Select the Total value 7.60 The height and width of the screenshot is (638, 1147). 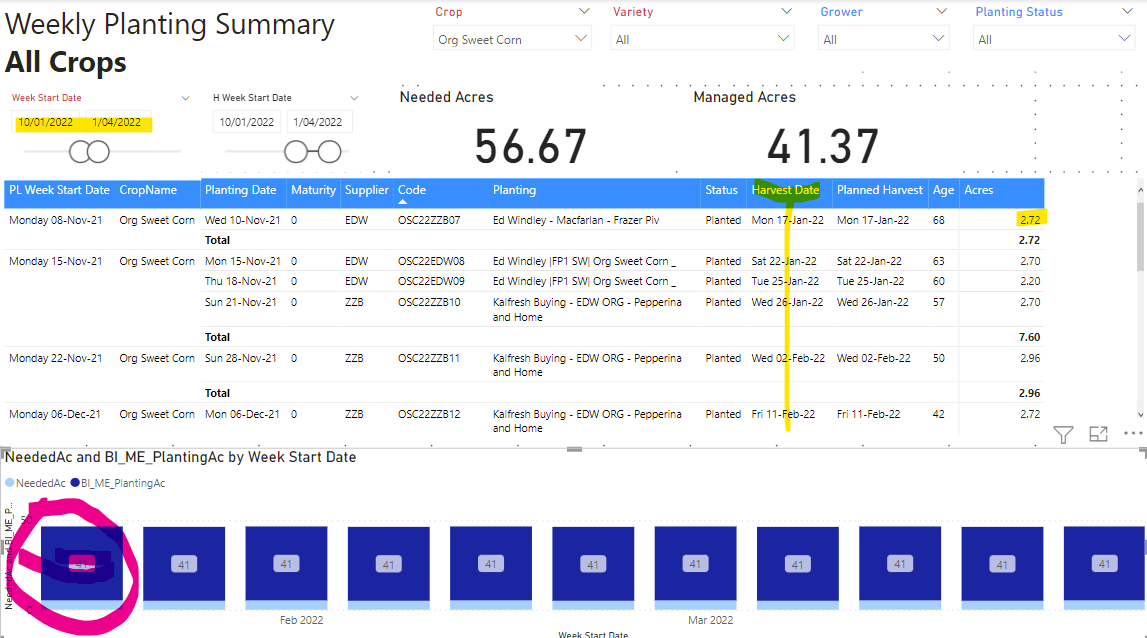pyautogui.click(x=1029, y=337)
